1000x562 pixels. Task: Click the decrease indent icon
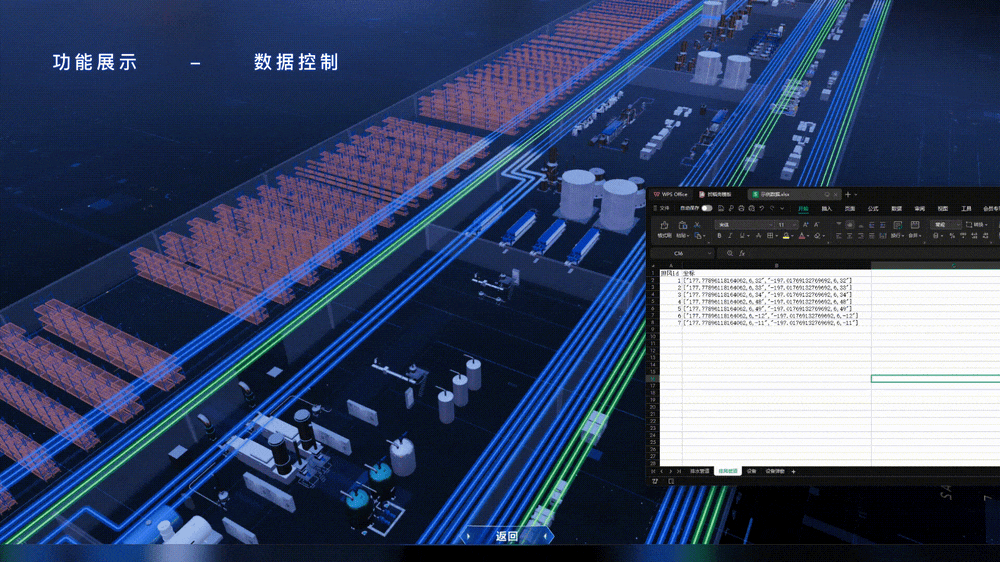click(871, 225)
